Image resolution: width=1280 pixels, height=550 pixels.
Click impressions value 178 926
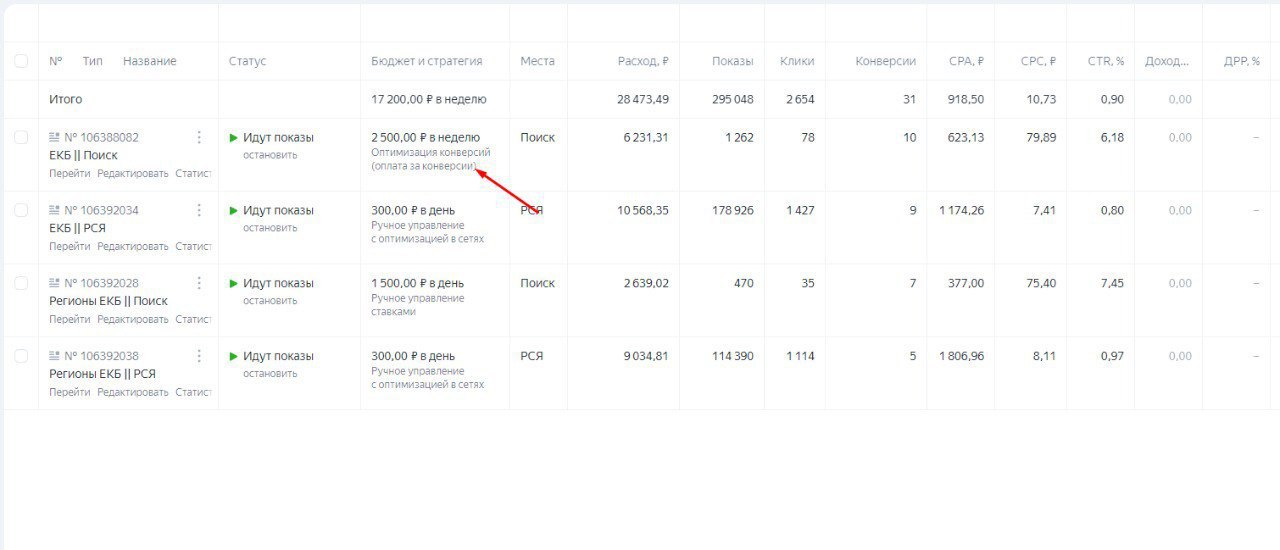(731, 210)
